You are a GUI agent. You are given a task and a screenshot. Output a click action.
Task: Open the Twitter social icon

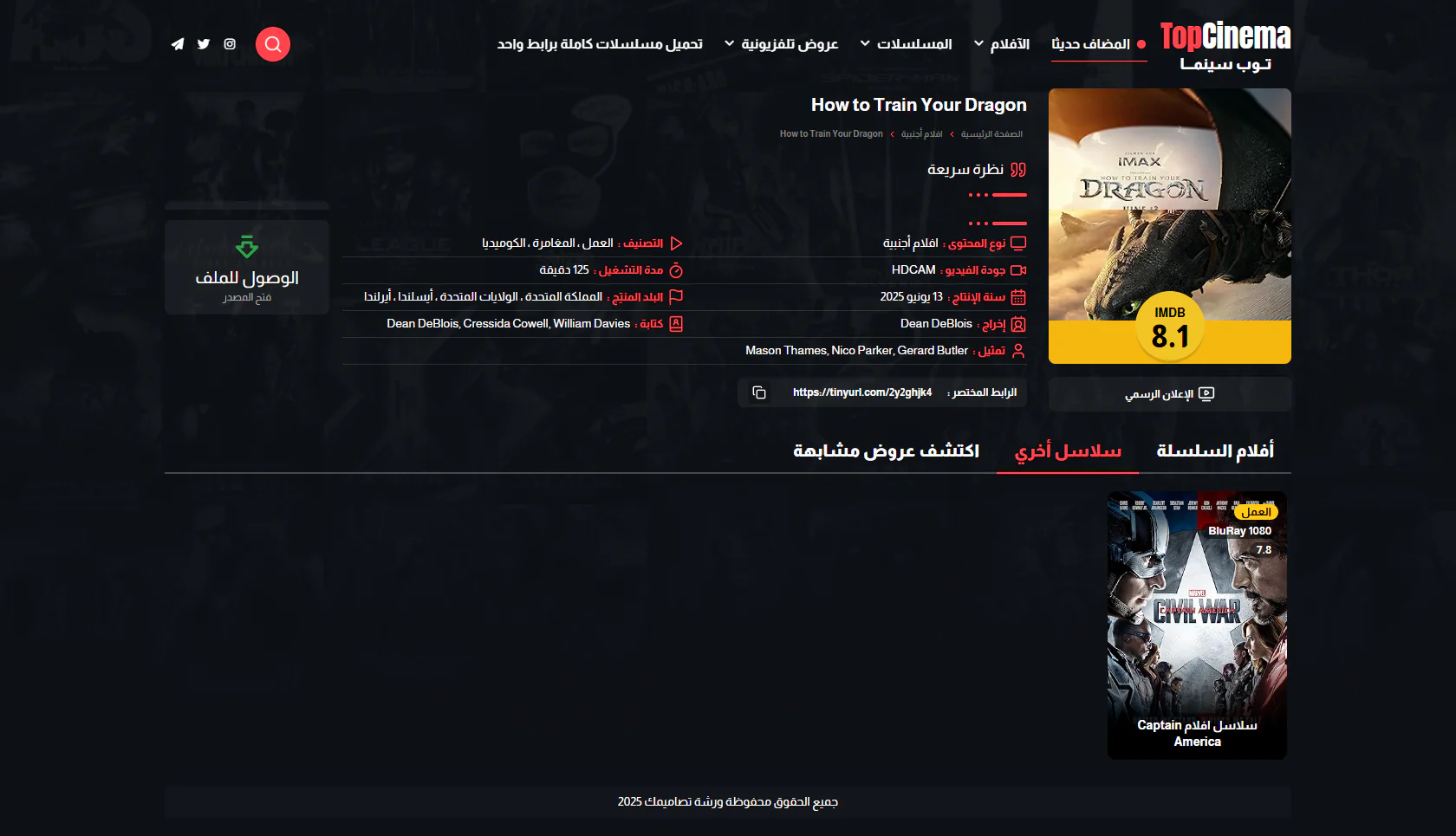(x=204, y=44)
